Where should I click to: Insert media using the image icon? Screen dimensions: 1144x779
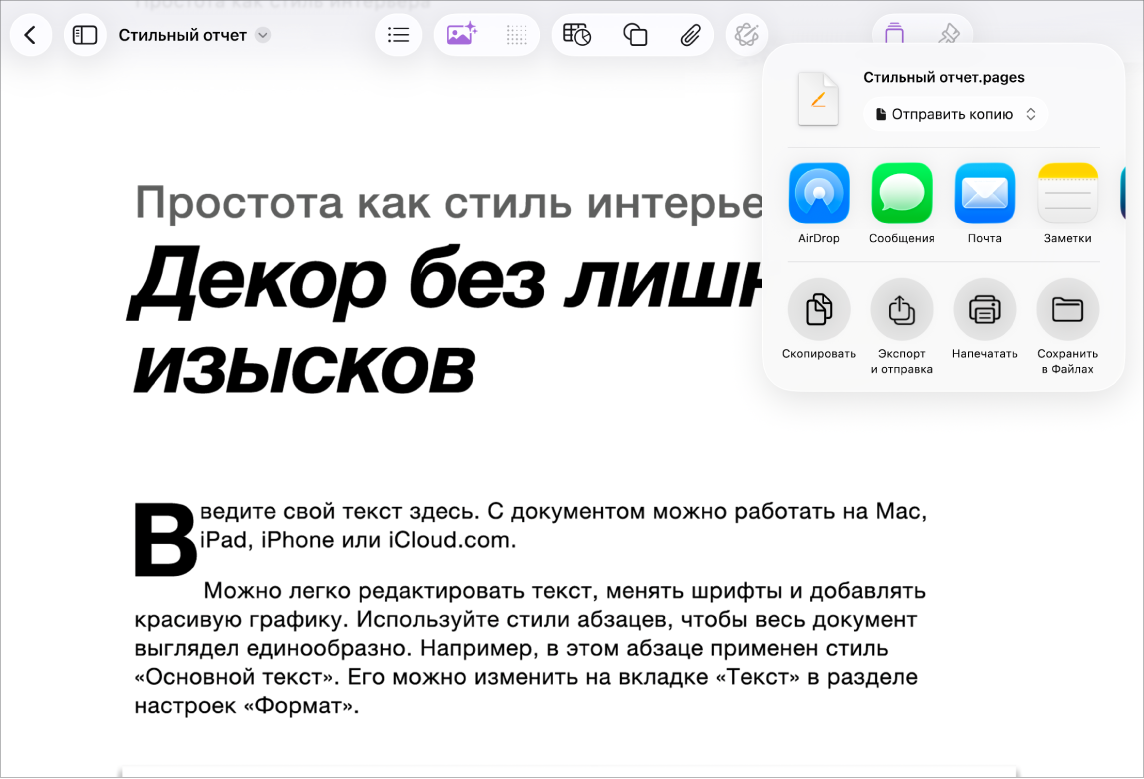[461, 35]
